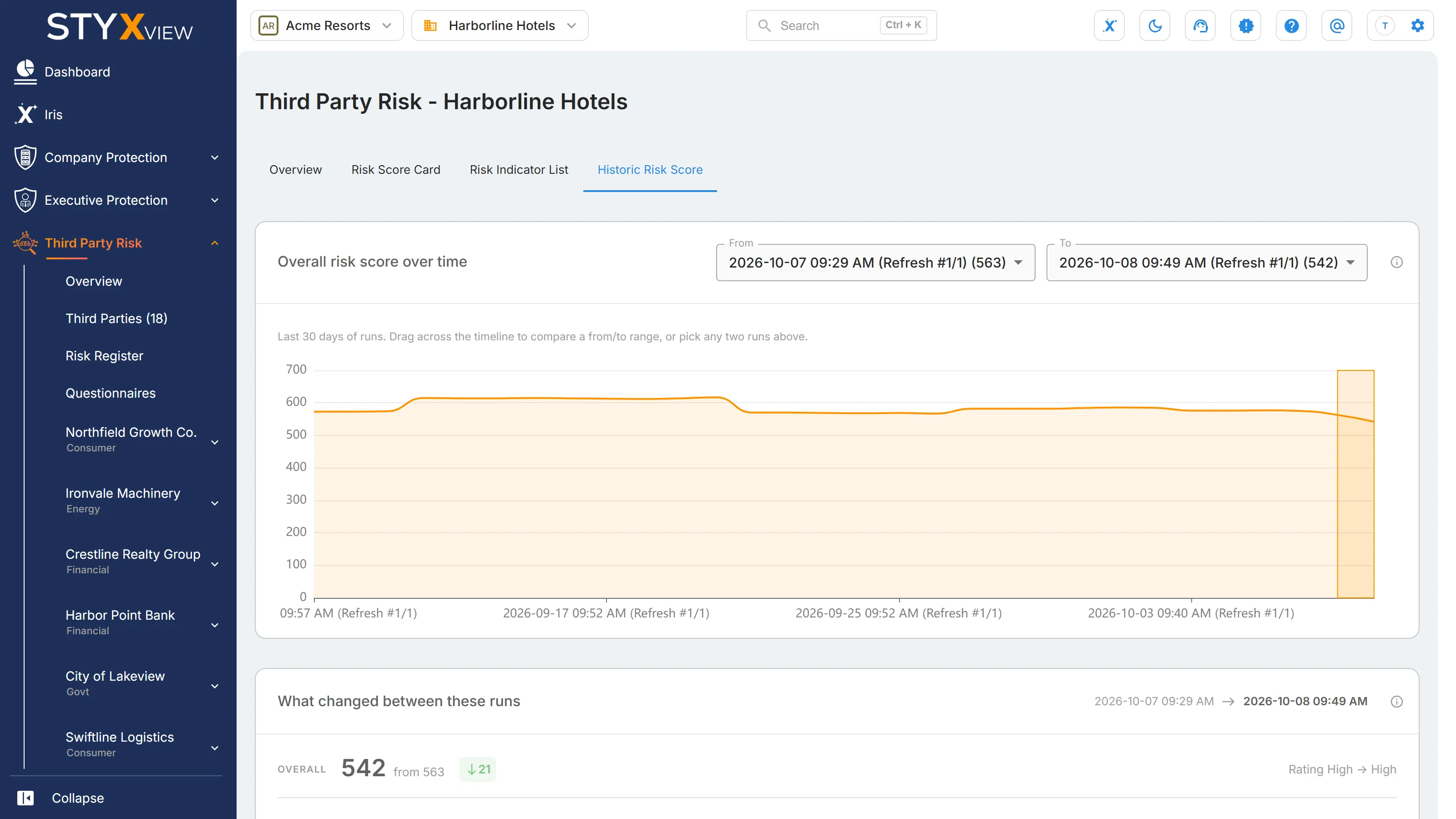Click the green down 21 change badge

(478, 769)
